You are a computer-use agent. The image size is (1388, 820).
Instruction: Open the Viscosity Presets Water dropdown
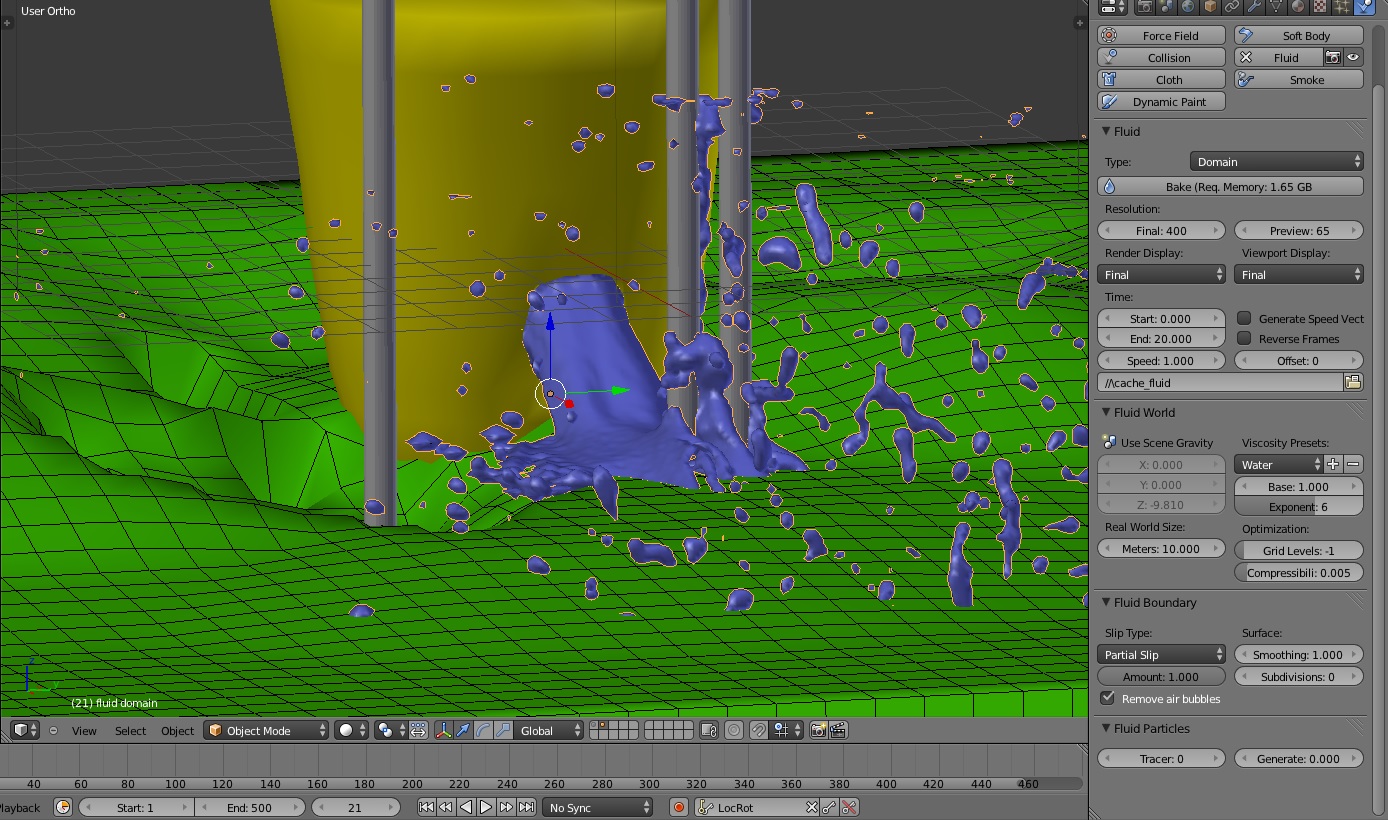1279,464
